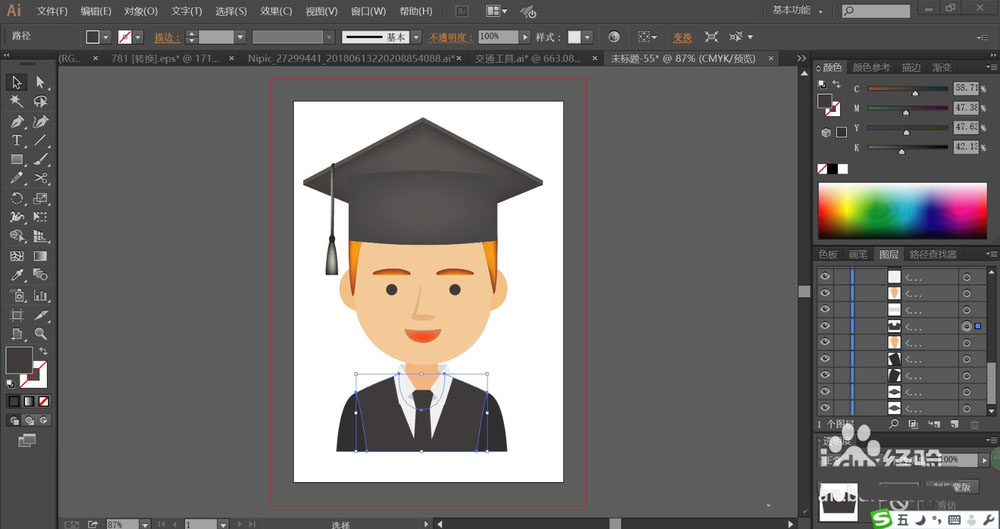Select the Type tool

(x=17, y=141)
